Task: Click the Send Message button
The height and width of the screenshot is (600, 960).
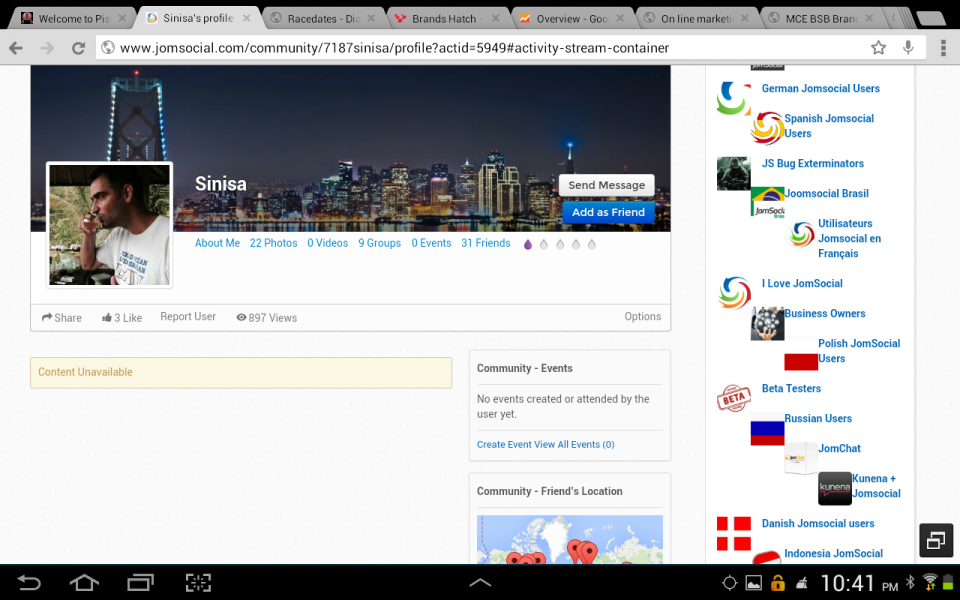Action: pos(606,185)
